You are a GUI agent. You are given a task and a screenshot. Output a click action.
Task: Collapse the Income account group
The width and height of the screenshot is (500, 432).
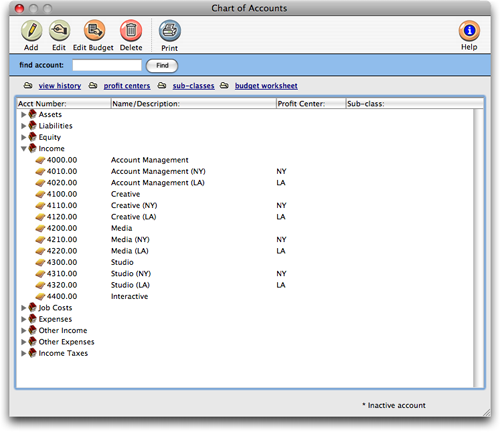(23, 149)
